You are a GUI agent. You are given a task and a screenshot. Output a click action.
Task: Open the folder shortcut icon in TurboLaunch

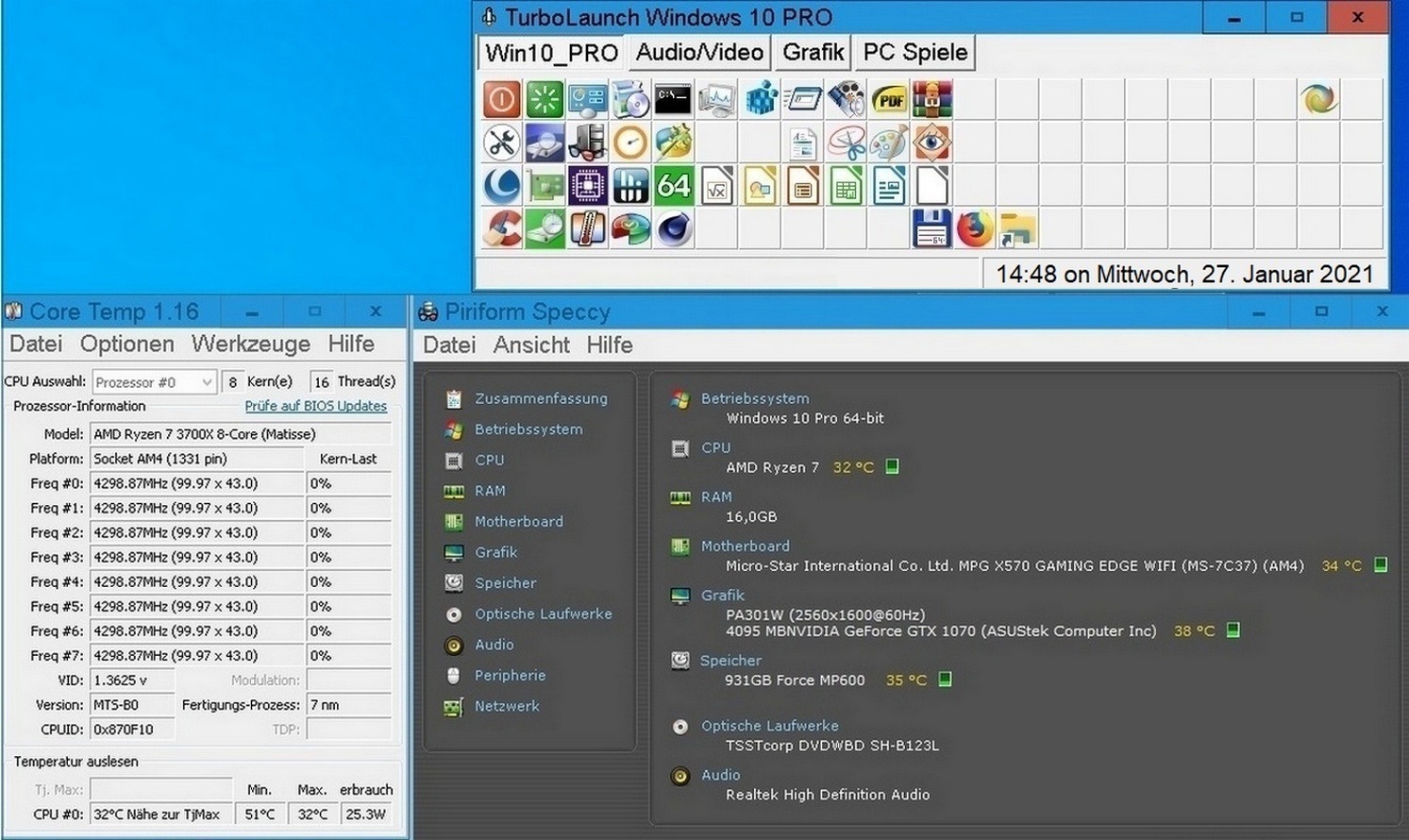[x=1017, y=229]
